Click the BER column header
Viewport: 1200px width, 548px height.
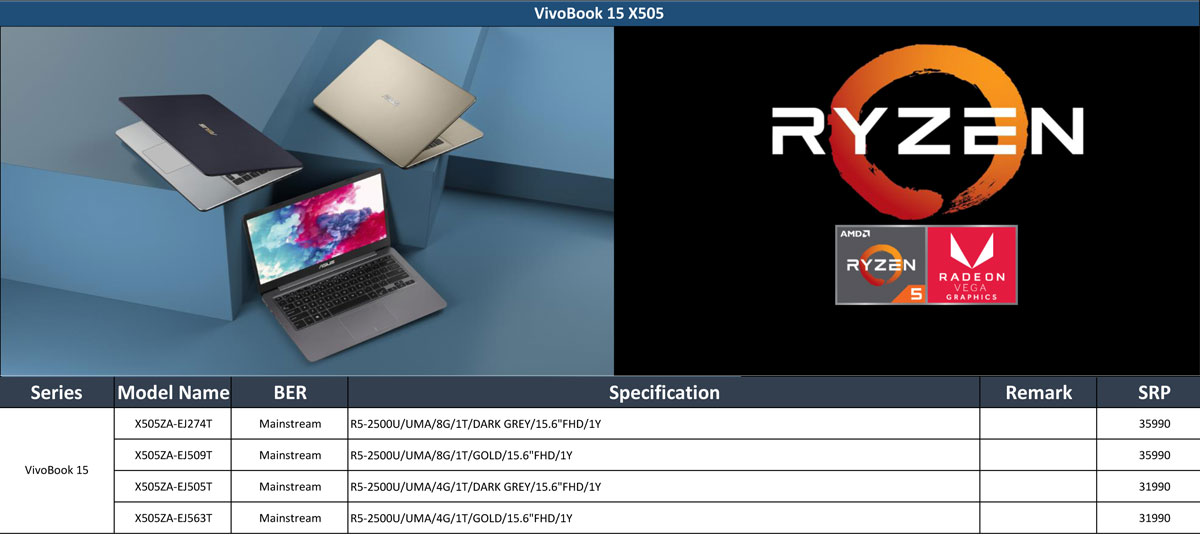(289, 392)
